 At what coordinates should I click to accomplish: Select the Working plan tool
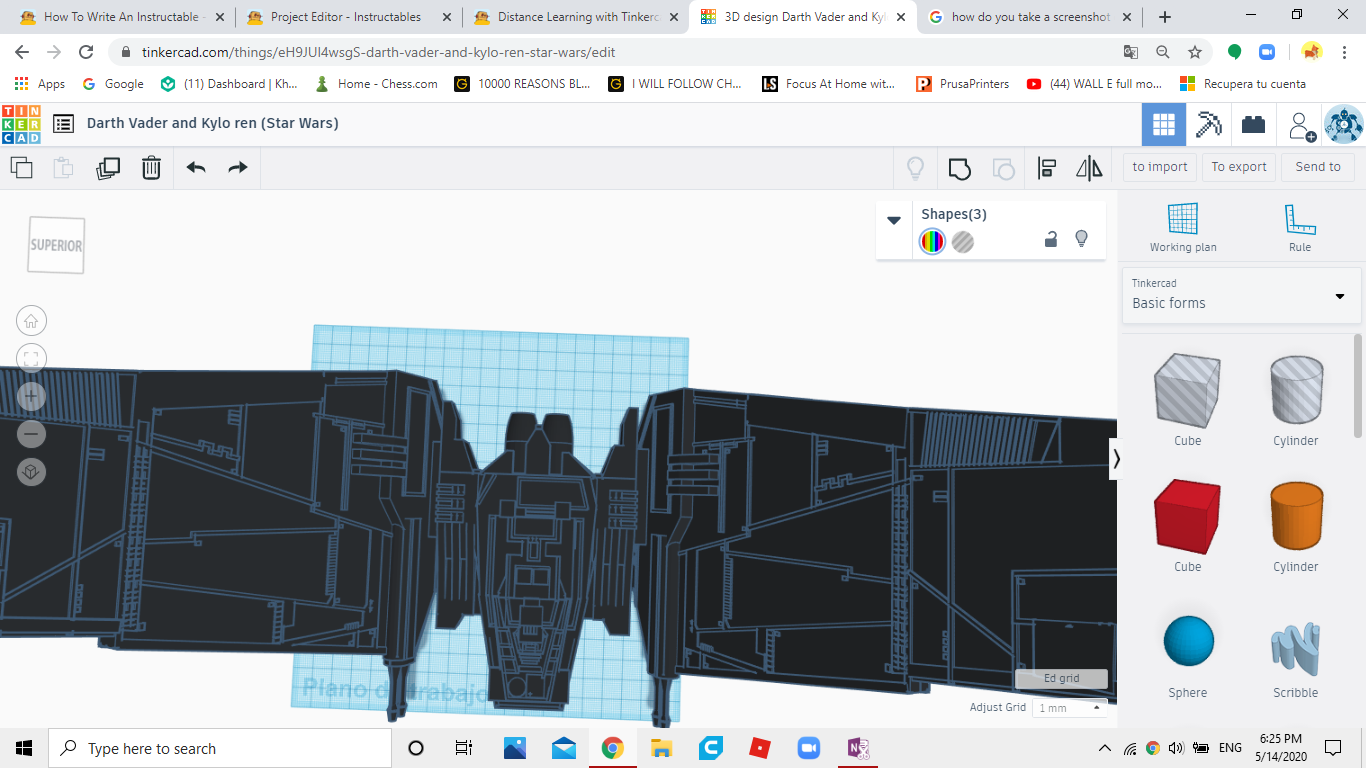tap(1183, 227)
